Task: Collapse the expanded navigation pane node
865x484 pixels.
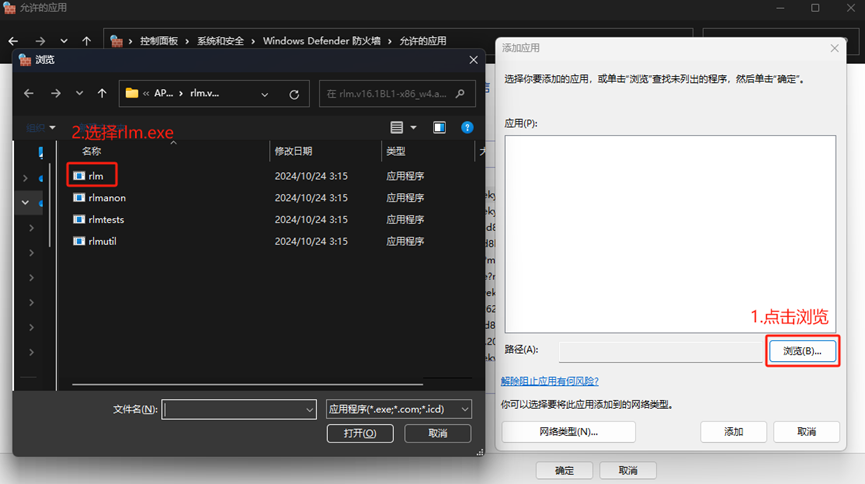Action: [25, 203]
